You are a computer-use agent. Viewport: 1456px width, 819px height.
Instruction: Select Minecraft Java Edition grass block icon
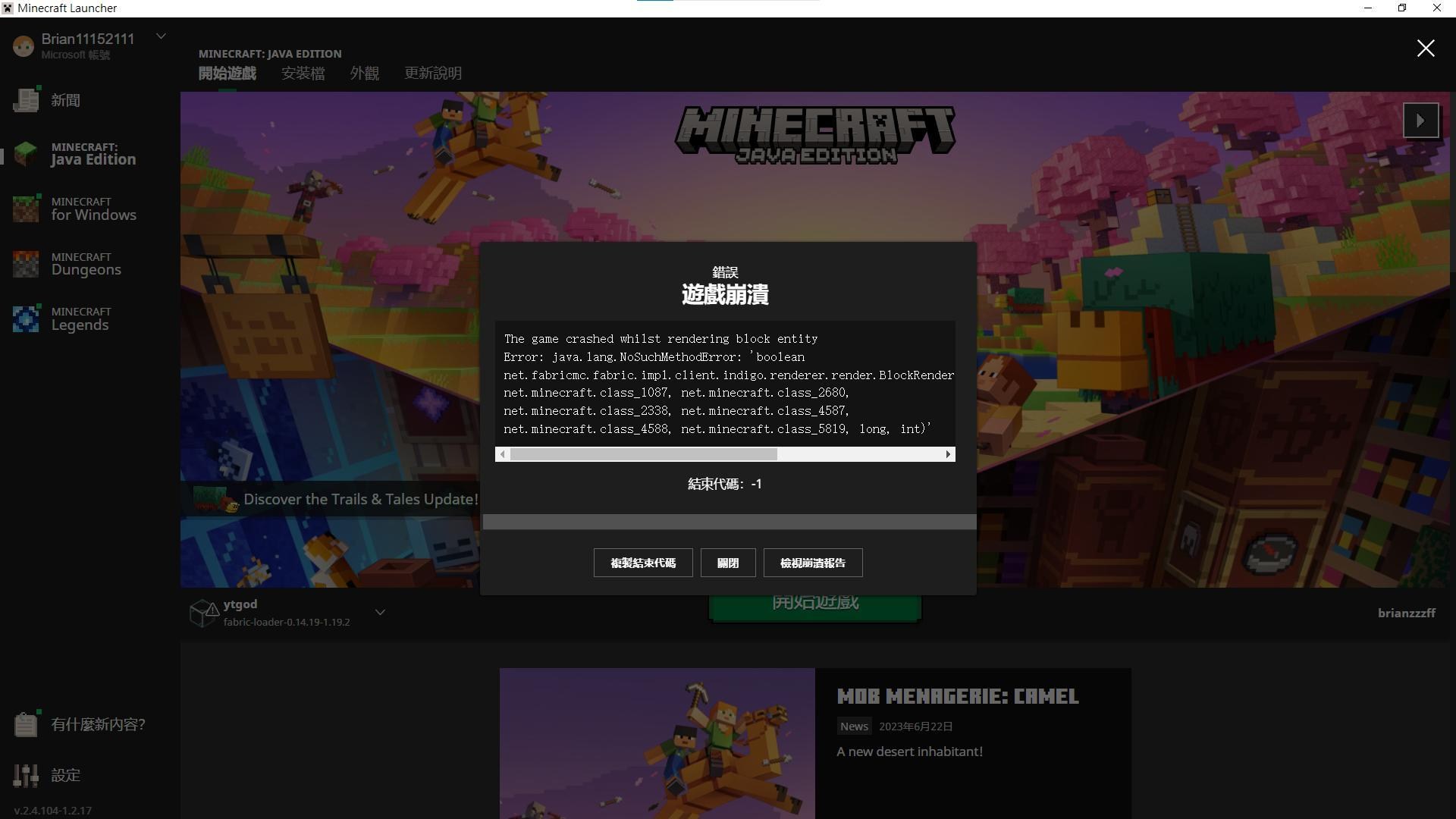26,154
